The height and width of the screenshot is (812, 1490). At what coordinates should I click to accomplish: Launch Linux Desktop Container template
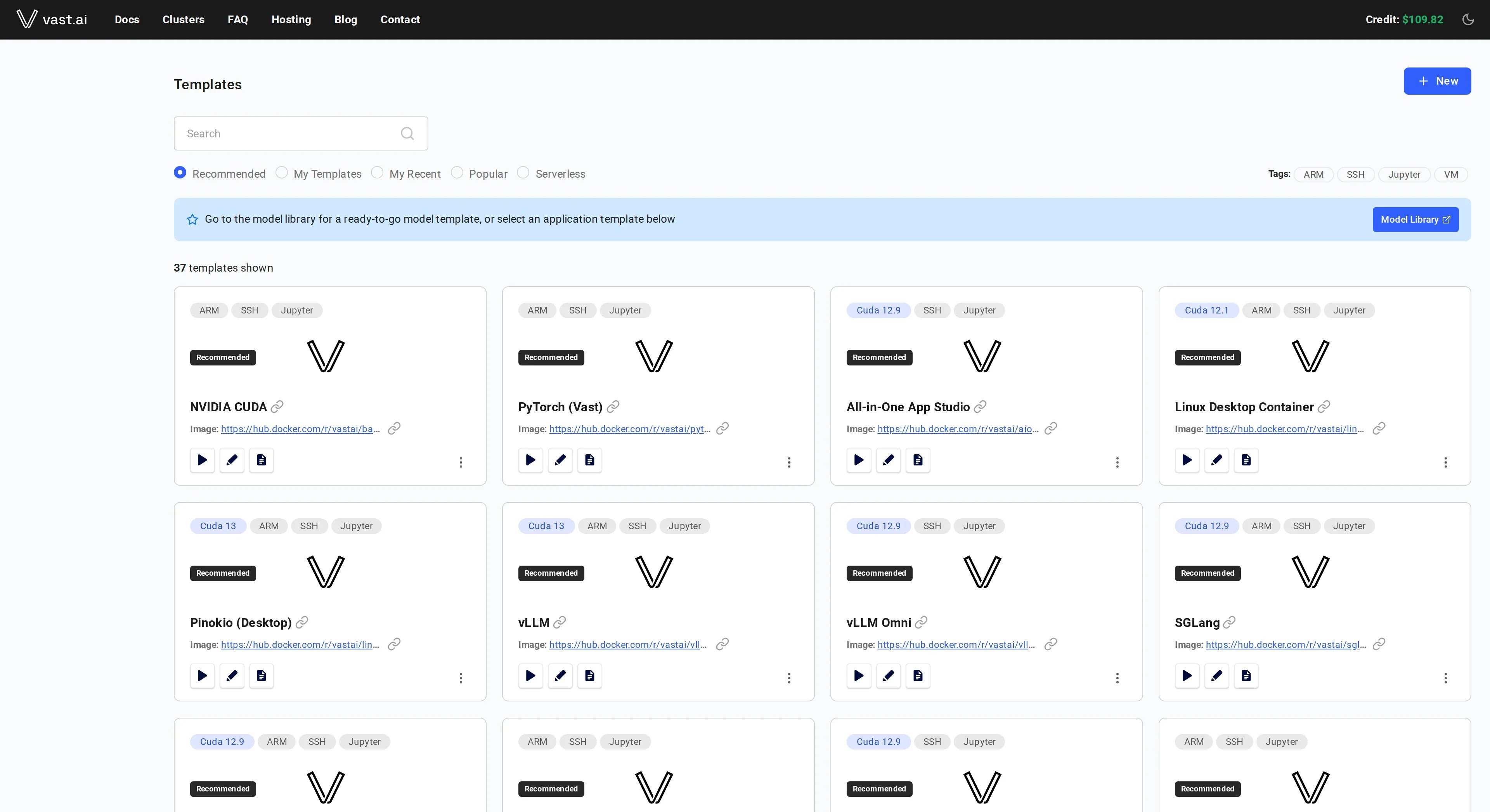(1187, 461)
